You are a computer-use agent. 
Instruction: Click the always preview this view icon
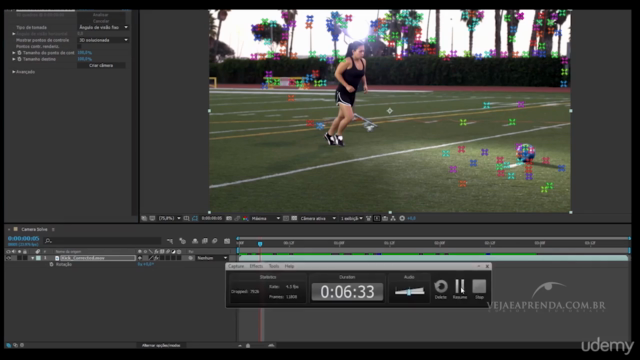pos(144,218)
